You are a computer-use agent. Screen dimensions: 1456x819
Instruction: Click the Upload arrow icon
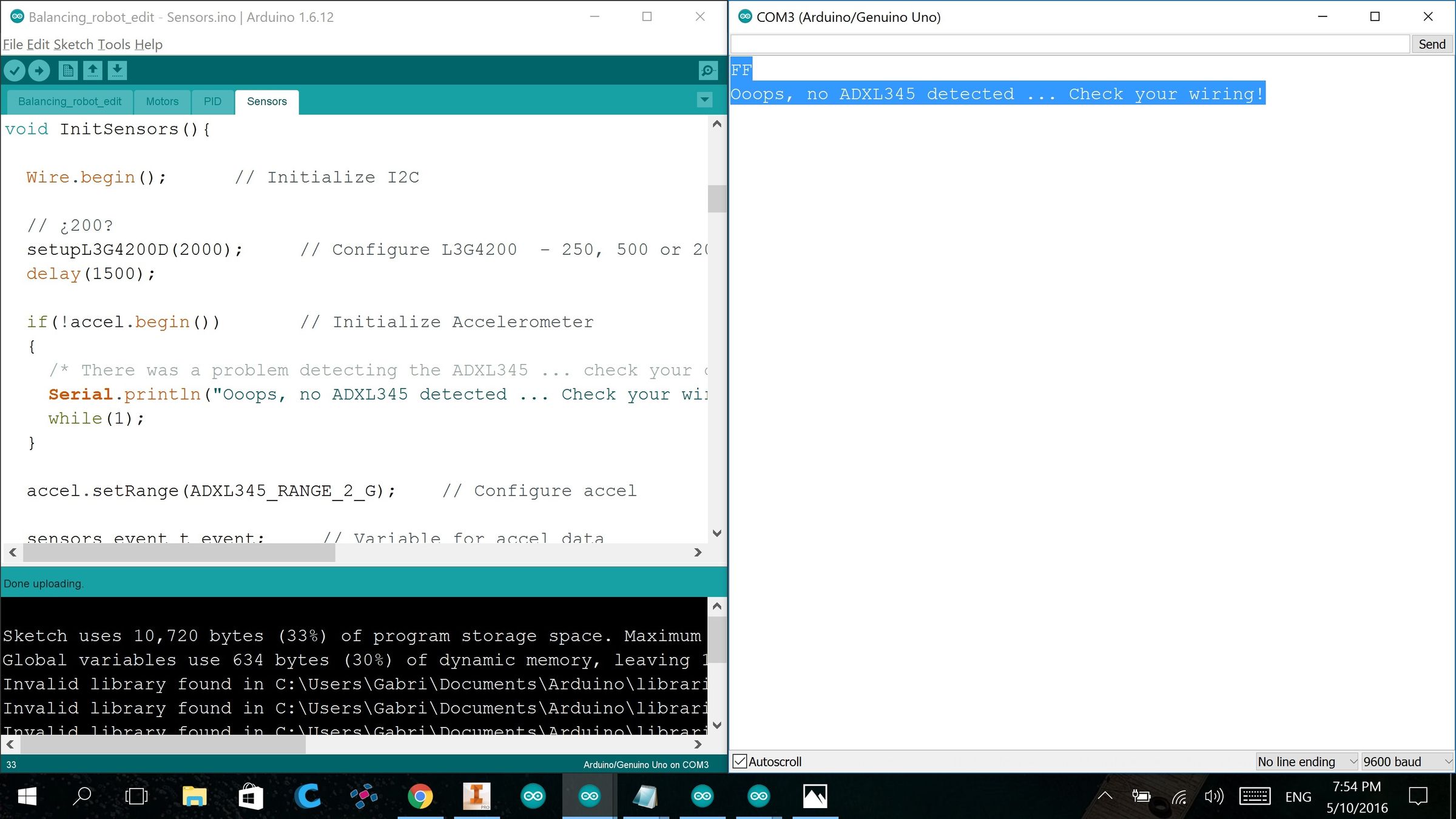click(39, 70)
